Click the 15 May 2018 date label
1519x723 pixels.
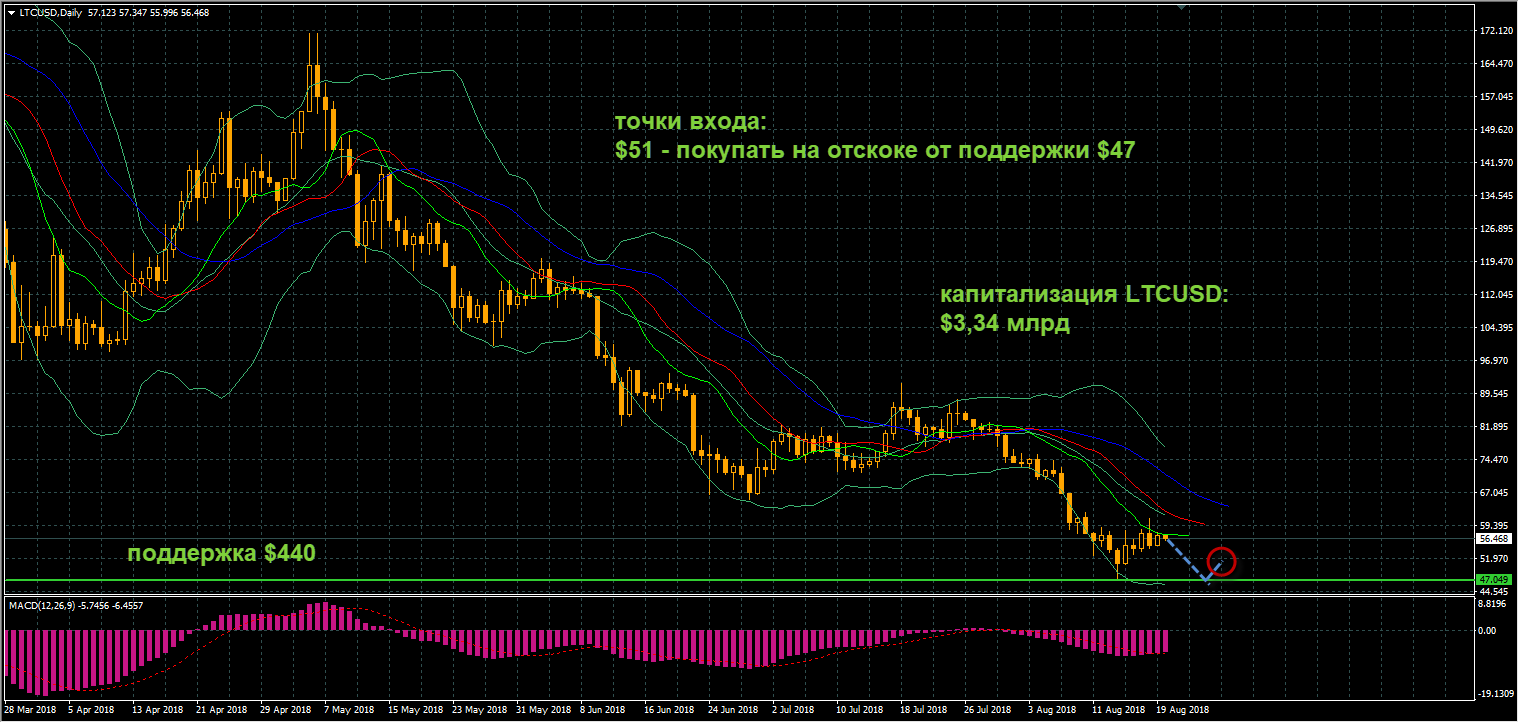(x=414, y=710)
